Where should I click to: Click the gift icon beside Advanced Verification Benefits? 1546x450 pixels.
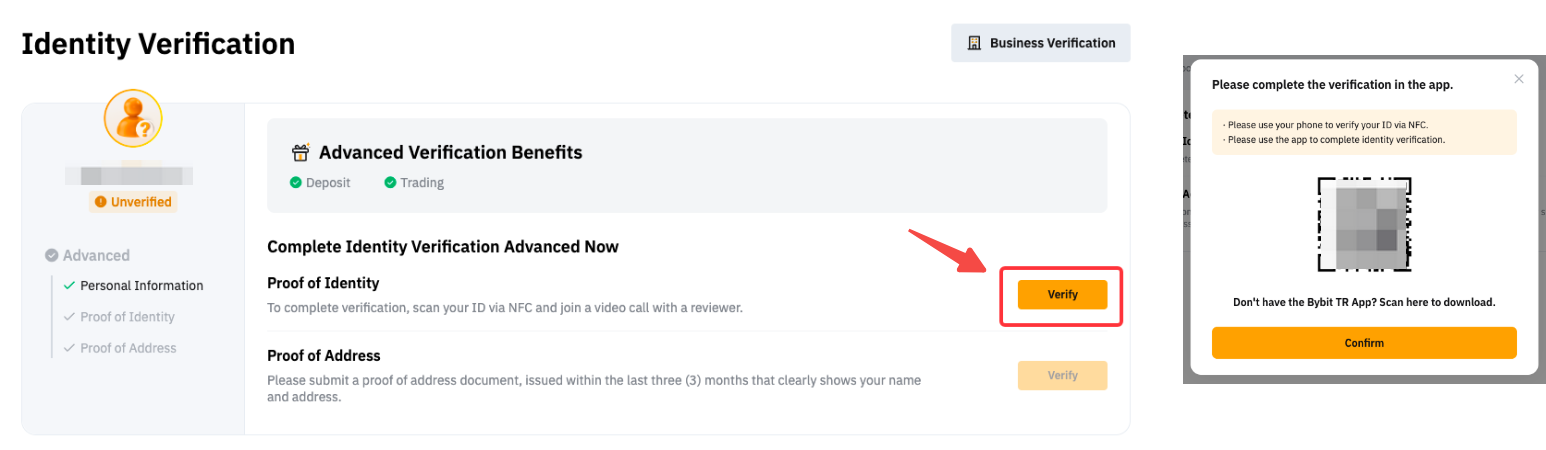click(300, 153)
